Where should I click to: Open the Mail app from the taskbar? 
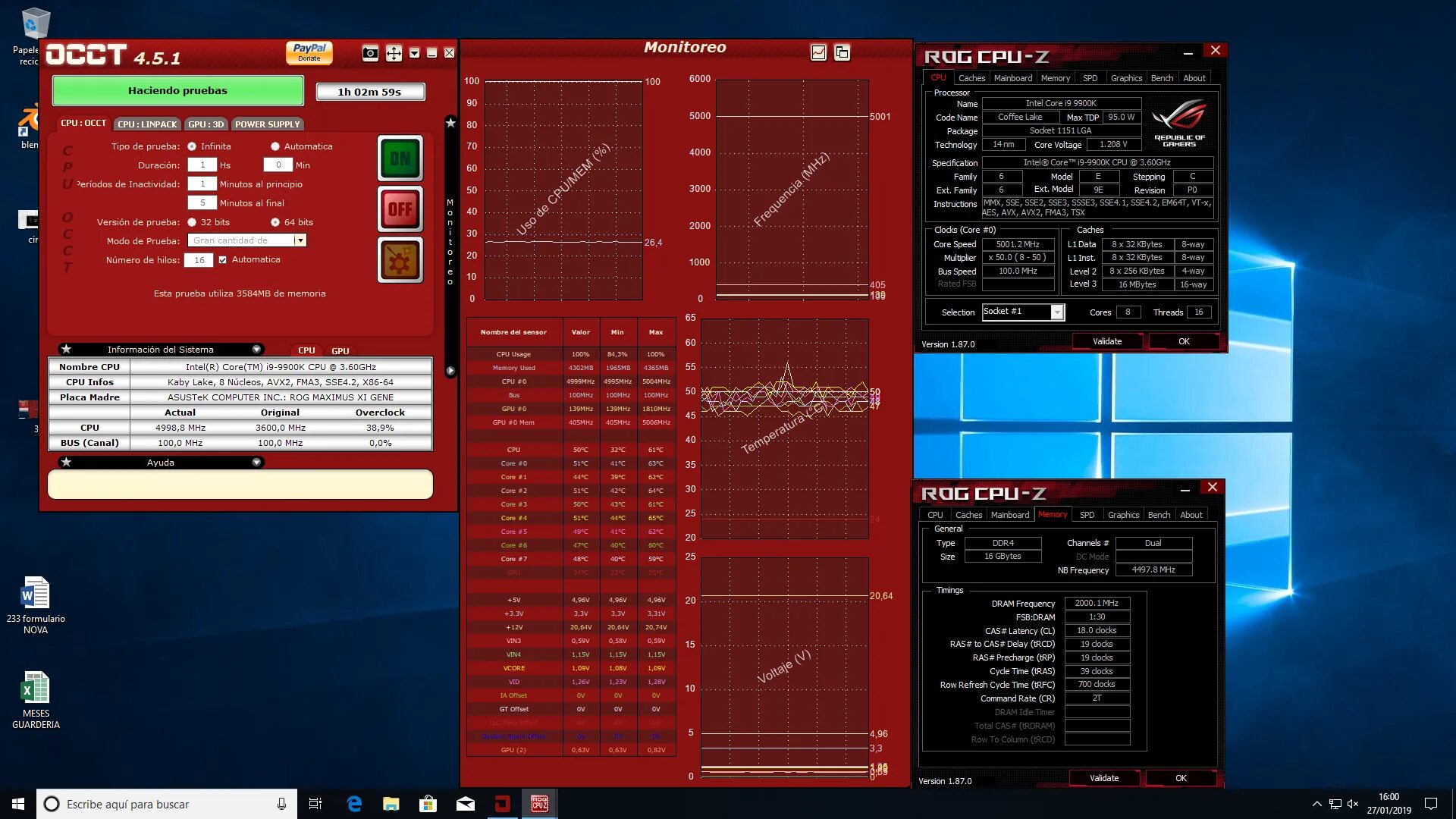[x=466, y=804]
